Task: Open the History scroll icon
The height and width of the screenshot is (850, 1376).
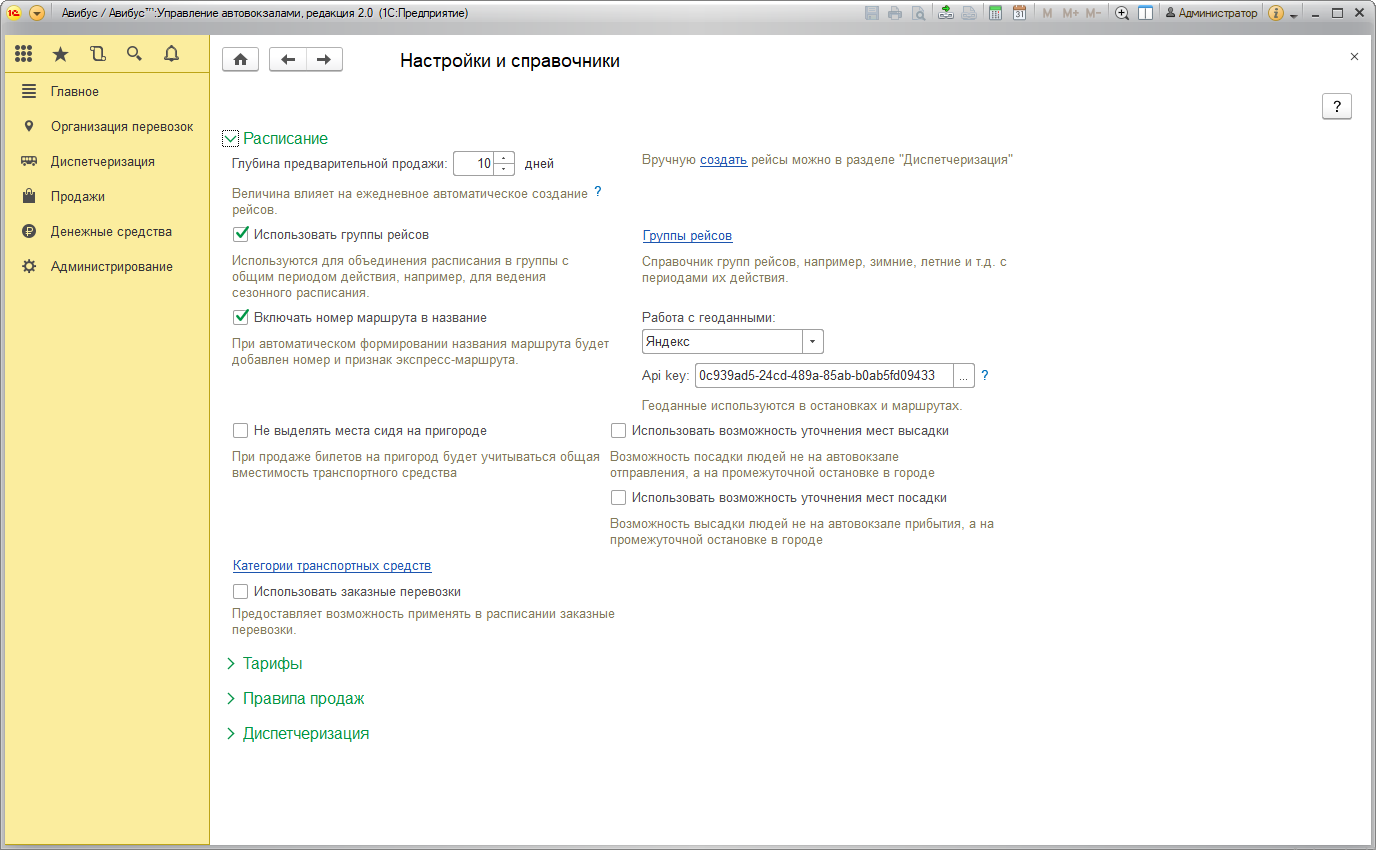Action: click(x=97, y=54)
